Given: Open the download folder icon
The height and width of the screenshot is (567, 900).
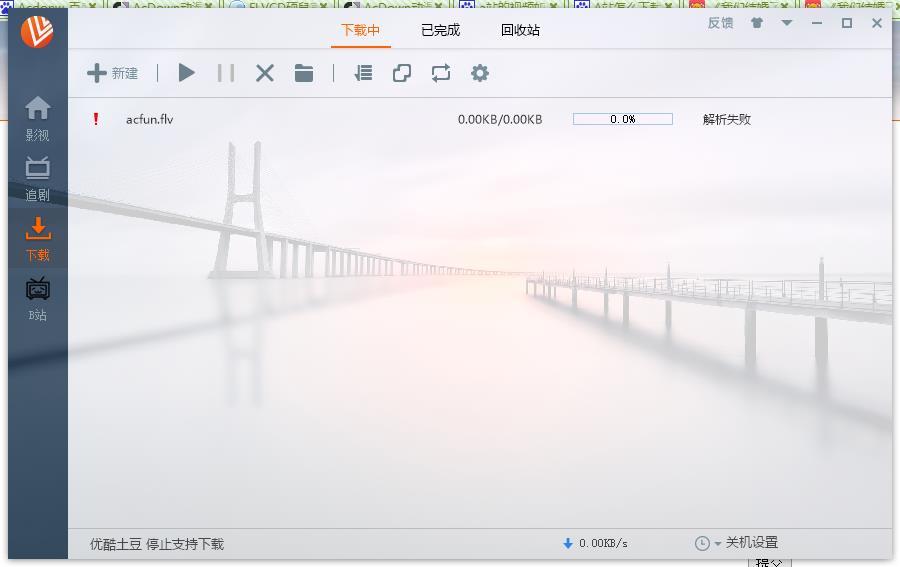Looking at the screenshot, I should point(304,73).
